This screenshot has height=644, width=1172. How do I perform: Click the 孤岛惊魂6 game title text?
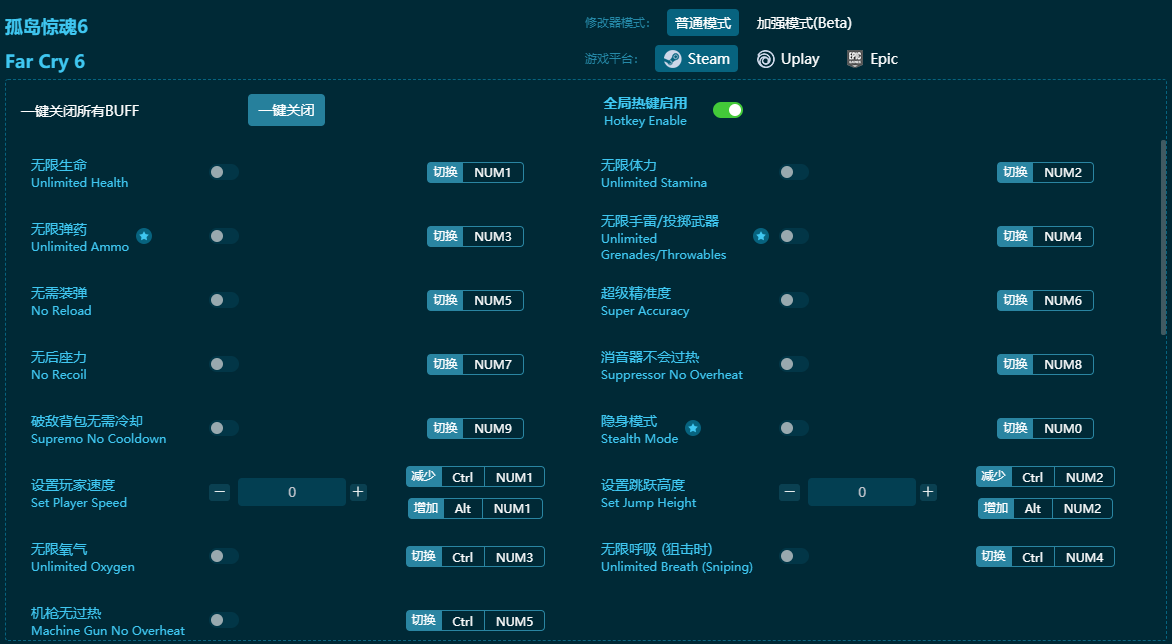coord(46,27)
